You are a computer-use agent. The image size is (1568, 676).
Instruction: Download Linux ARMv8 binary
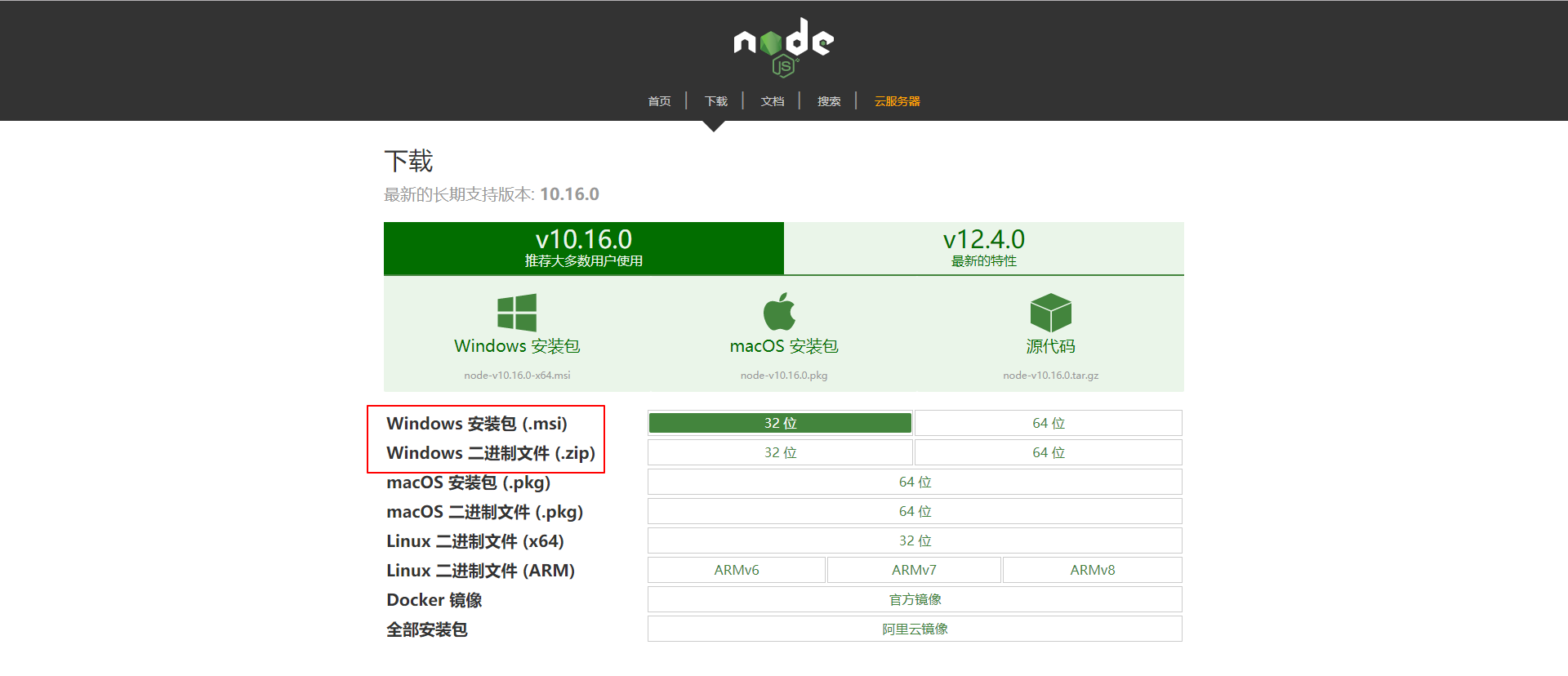coord(1093,570)
